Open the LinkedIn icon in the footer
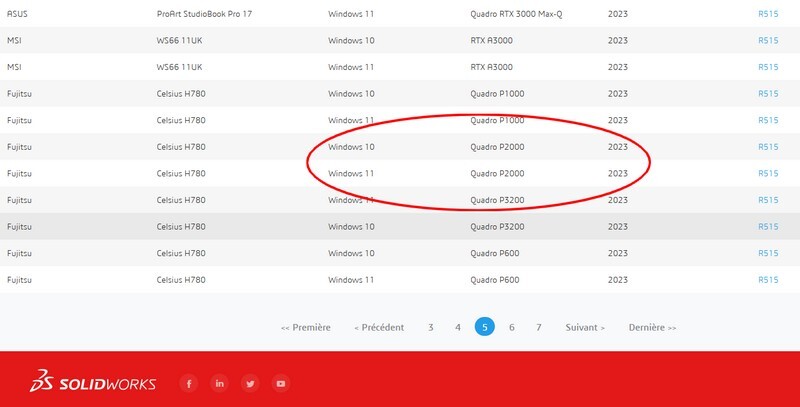 tap(219, 384)
